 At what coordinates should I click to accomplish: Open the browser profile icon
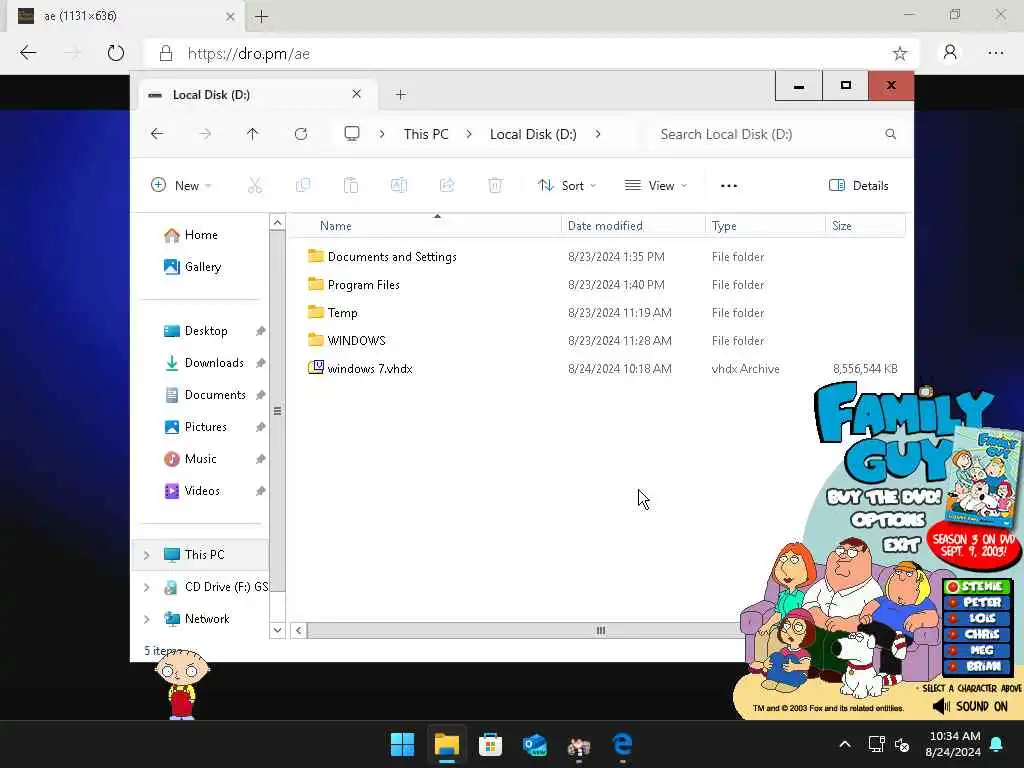[x=950, y=53]
